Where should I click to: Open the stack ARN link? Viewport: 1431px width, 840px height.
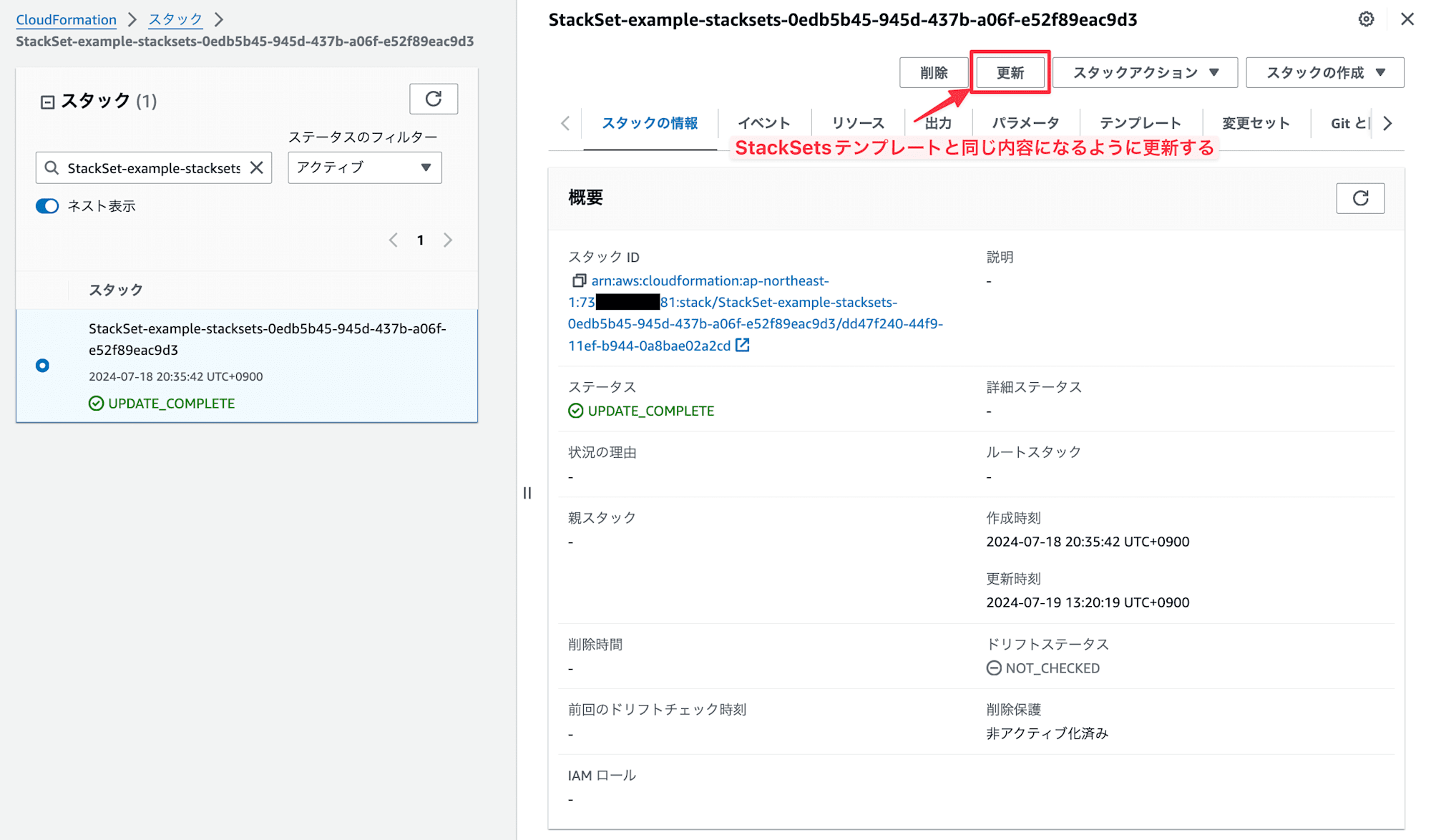pos(755,313)
